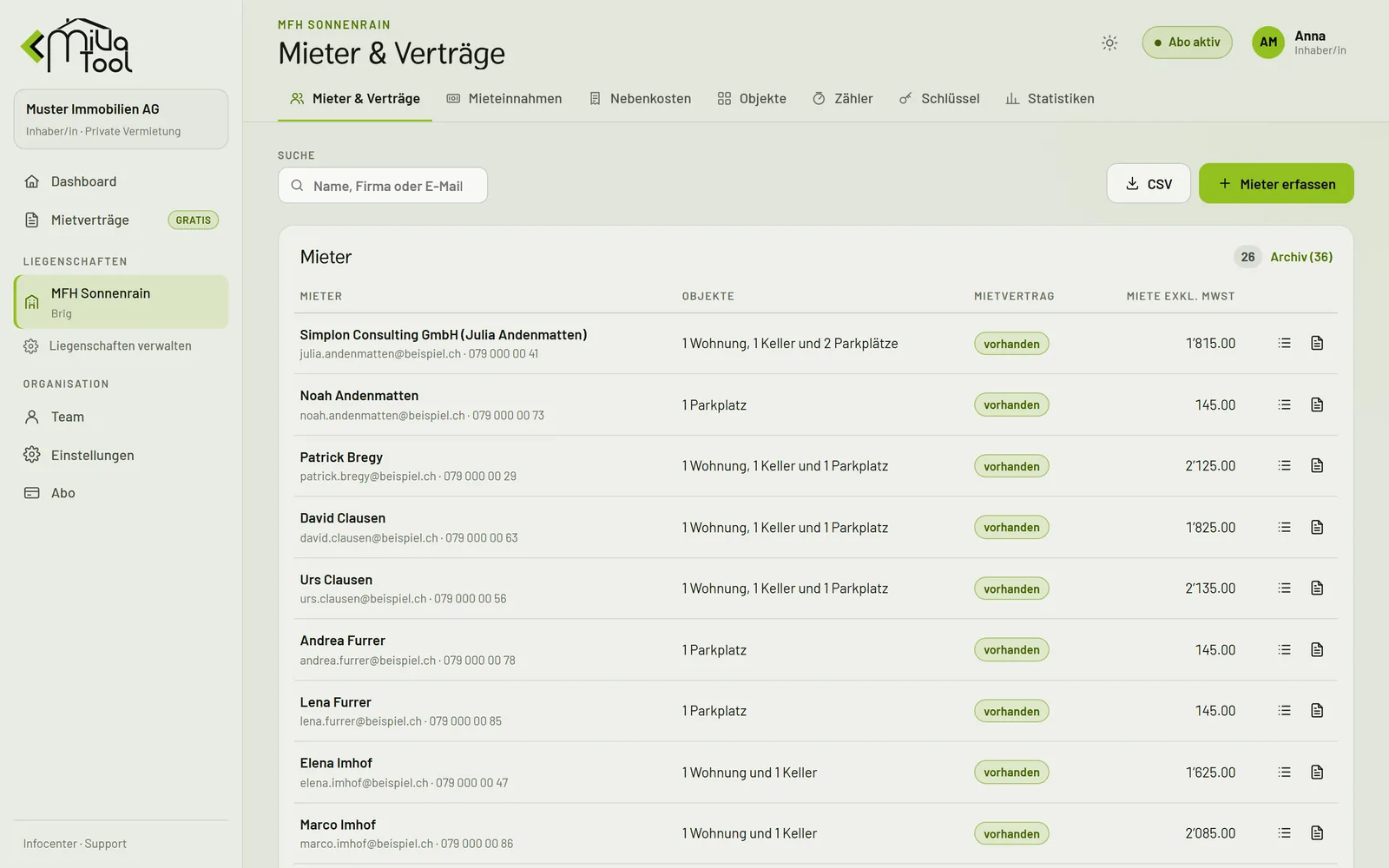This screenshot has height=868, width=1389.
Task: Switch to the Zähler tab
Action: tap(843, 99)
